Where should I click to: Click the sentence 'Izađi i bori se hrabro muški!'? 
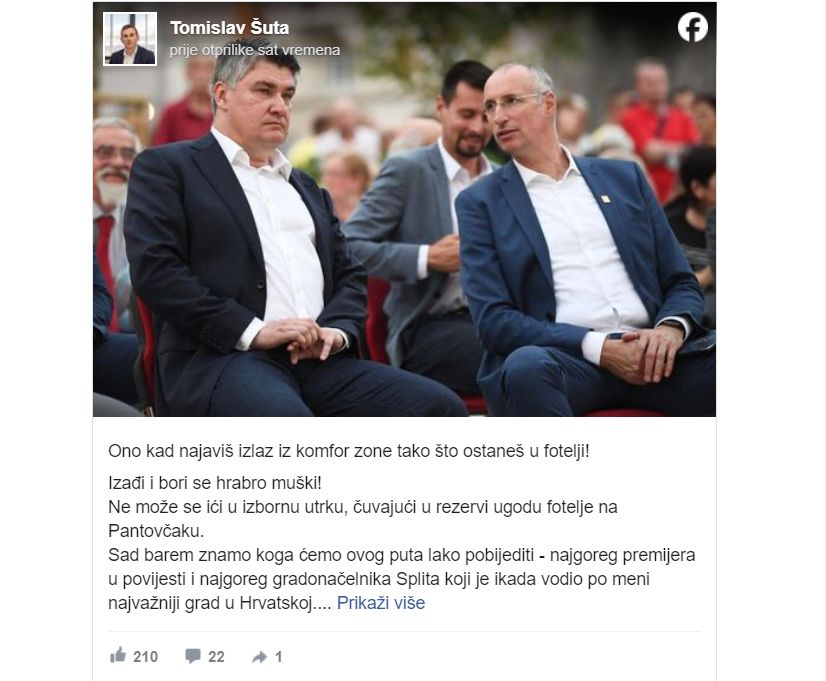(x=214, y=482)
